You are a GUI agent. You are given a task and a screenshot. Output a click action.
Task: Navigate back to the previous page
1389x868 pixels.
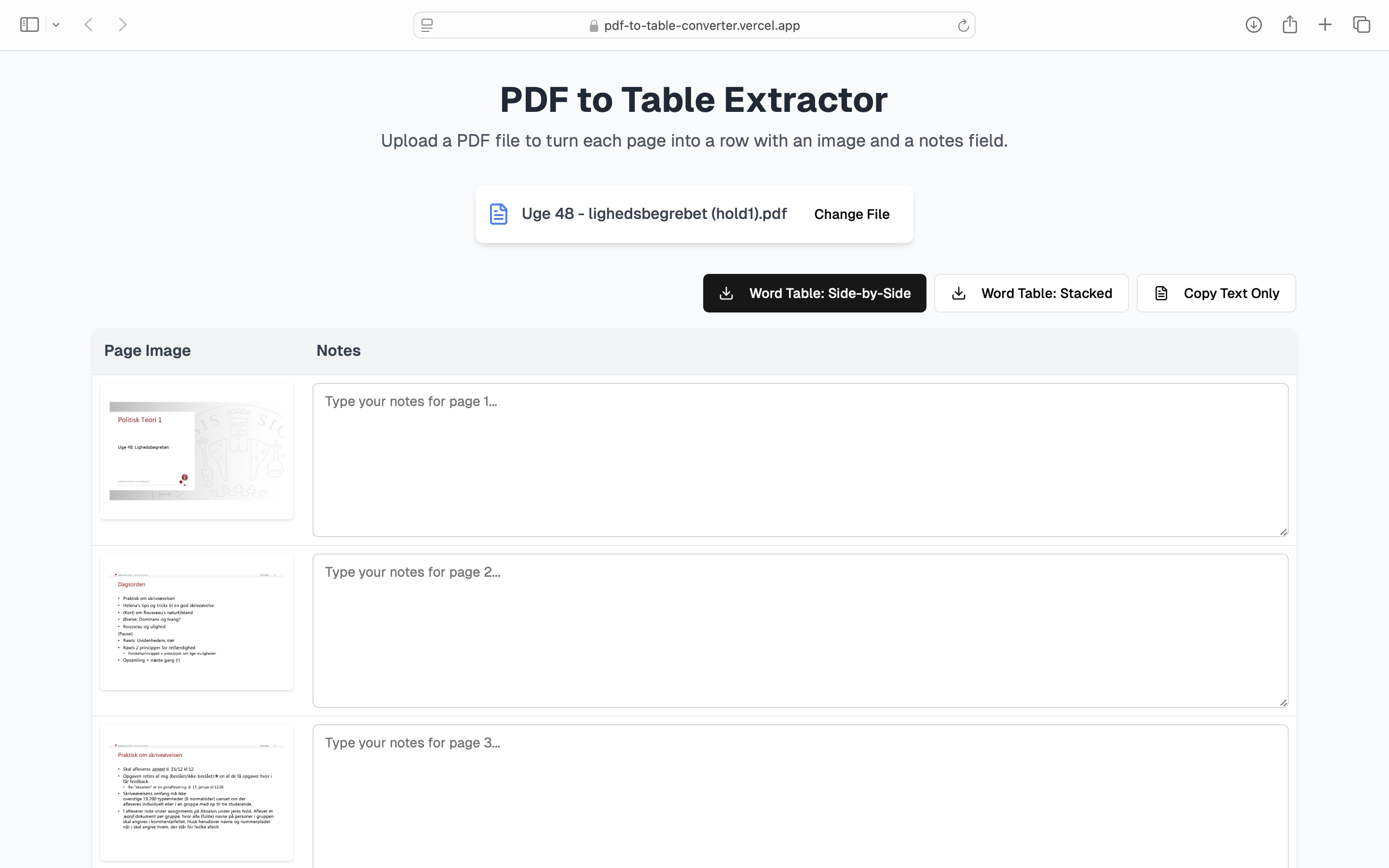click(89, 24)
